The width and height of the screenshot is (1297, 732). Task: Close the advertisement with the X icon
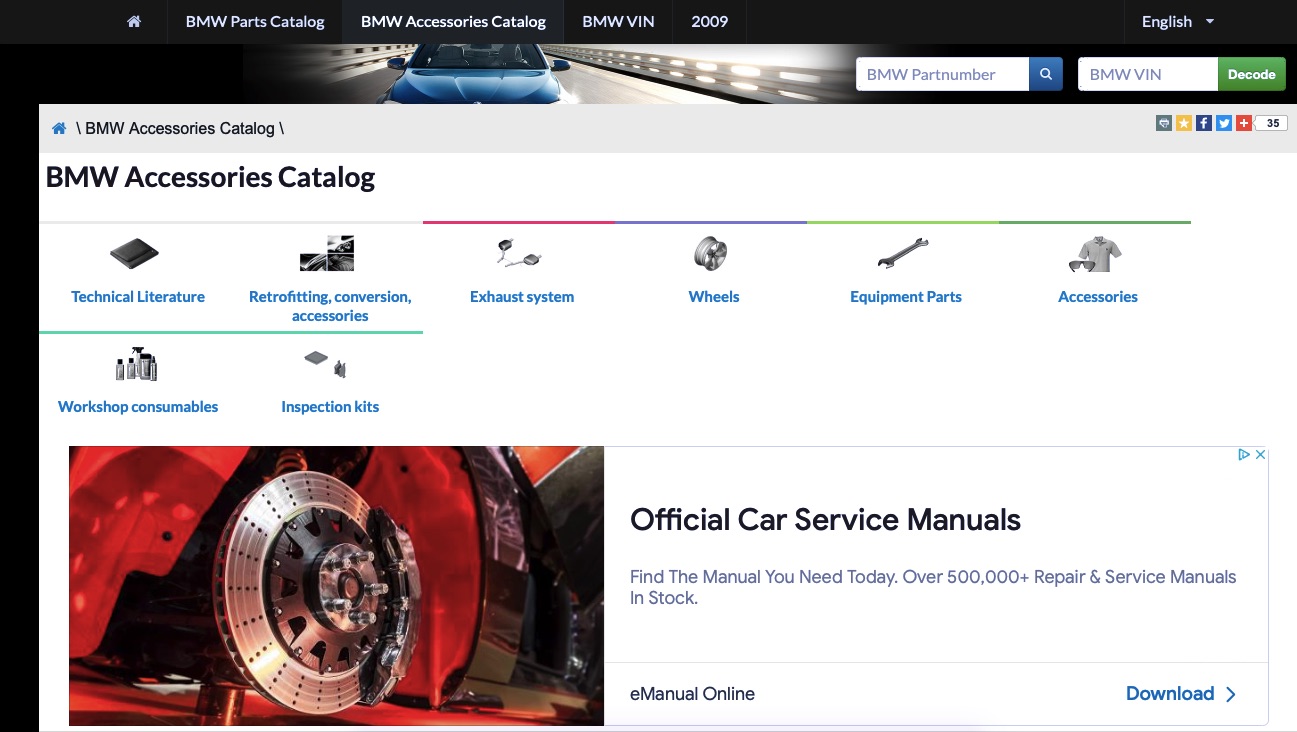point(1260,454)
